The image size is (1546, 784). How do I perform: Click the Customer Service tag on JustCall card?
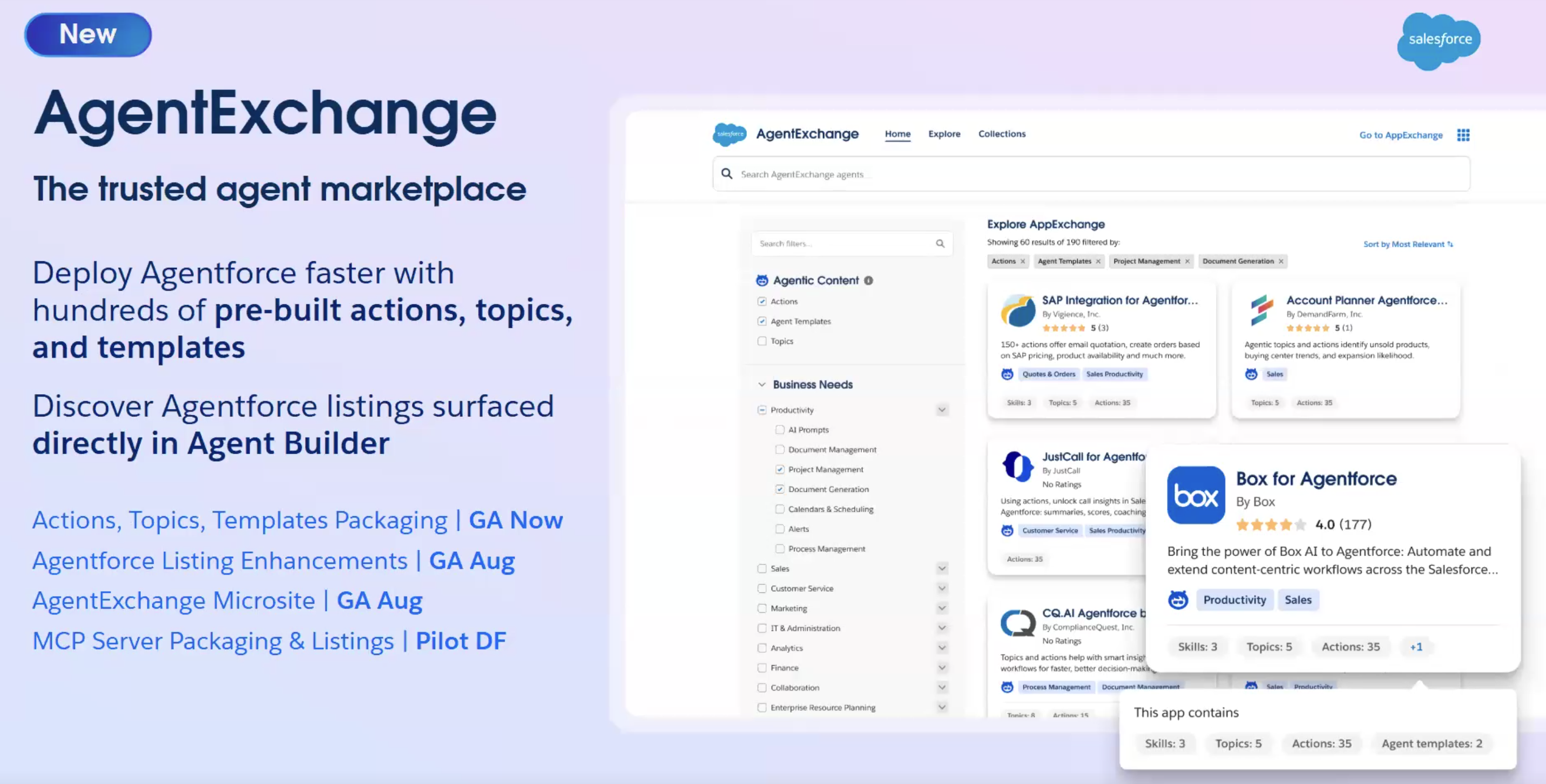(1050, 531)
